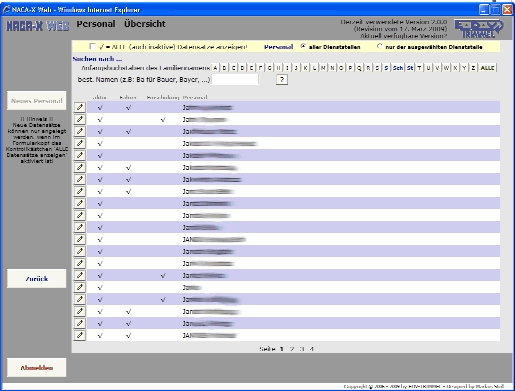Click into the 'best. Namen' search field
This screenshot has height=391, width=515.
(x=235, y=79)
